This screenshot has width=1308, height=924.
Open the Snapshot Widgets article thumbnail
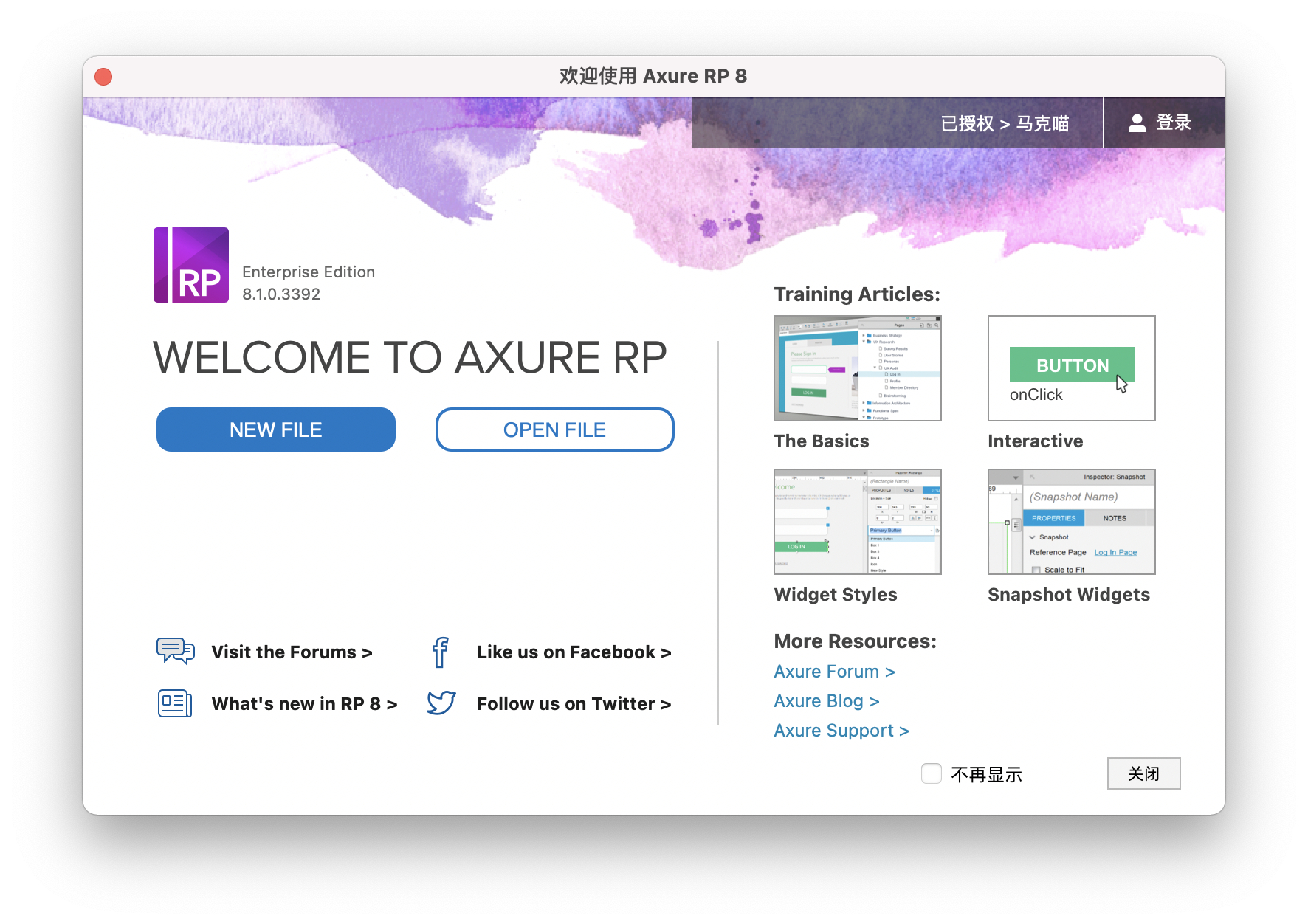1071,522
